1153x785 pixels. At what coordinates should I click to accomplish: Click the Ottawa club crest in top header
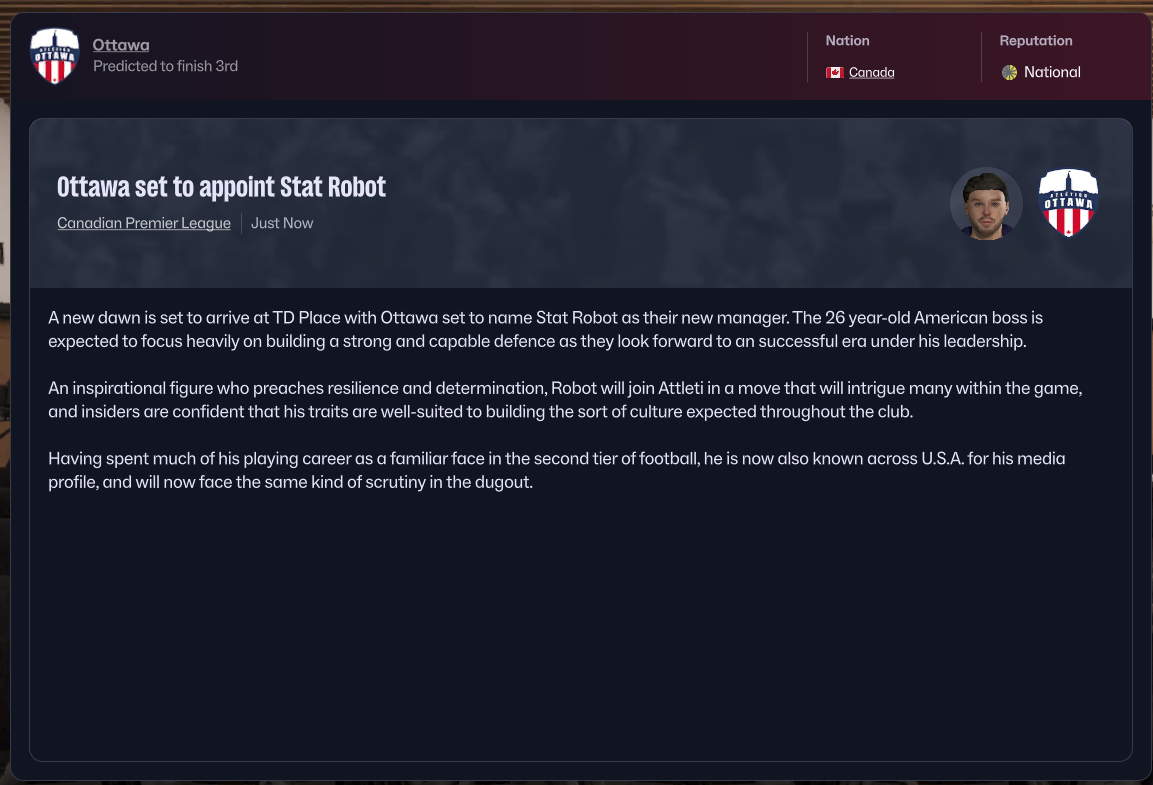[55, 56]
